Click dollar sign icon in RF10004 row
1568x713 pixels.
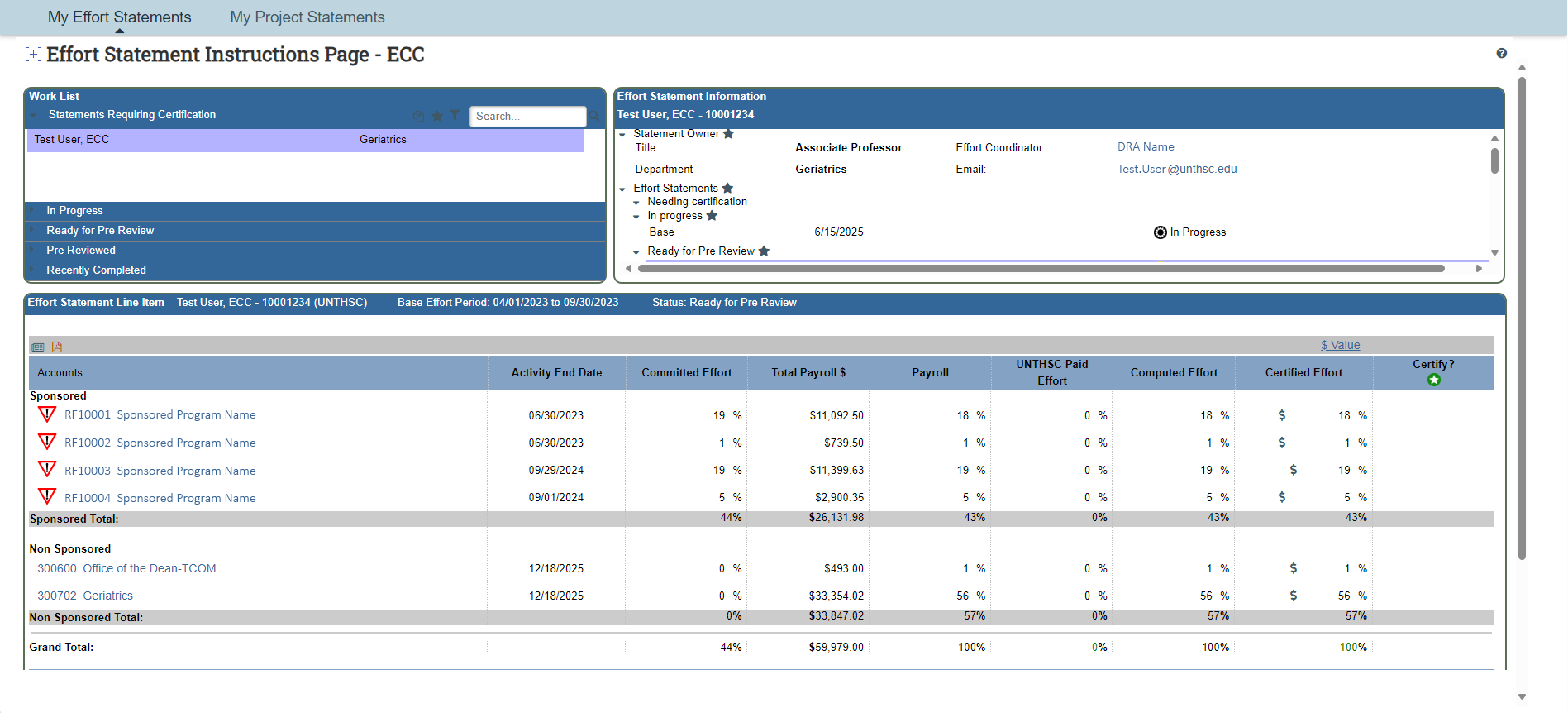click(1282, 497)
